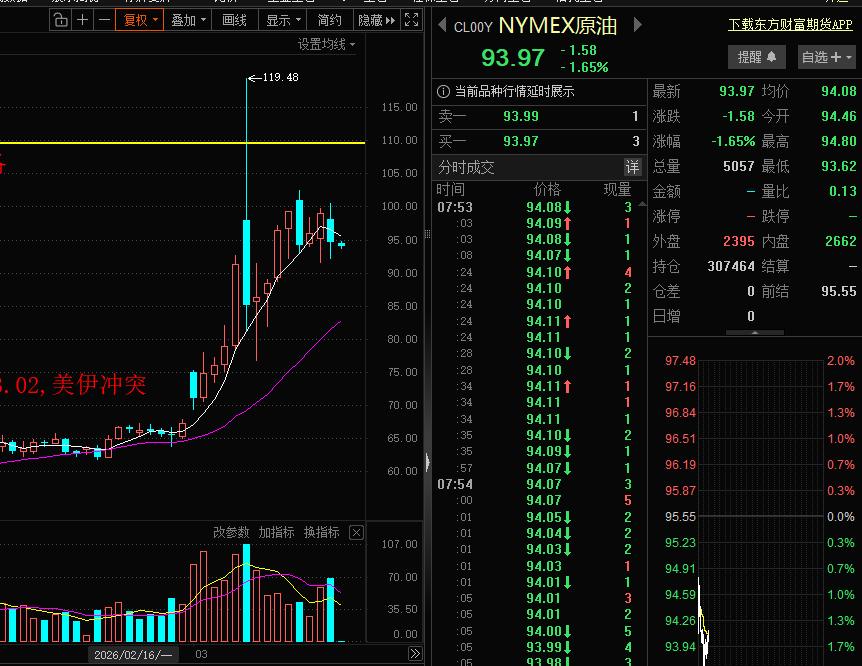Viewport: 862px width, 666px height.
Task: Click the 美伊冲突 chart annotation
Action: 100,384
